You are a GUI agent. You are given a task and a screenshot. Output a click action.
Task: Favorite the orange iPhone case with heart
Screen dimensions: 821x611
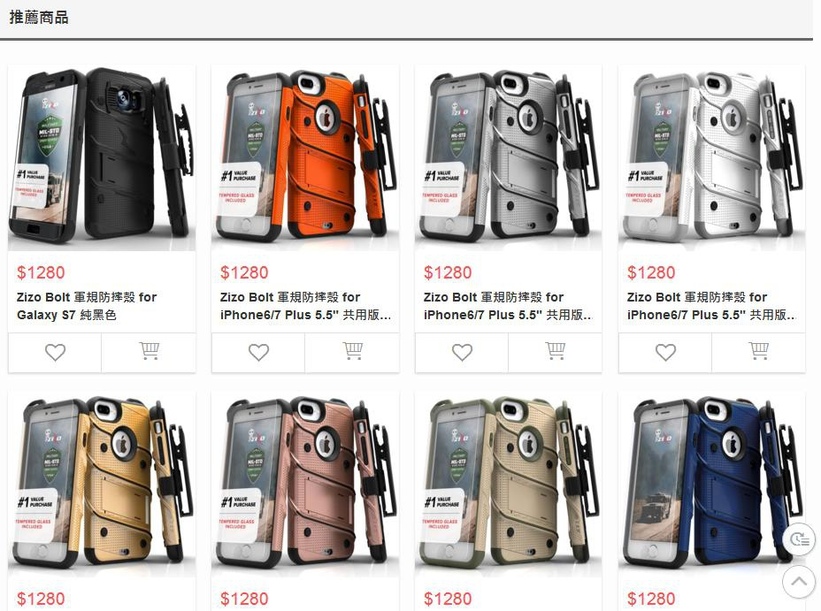[258, 352]
